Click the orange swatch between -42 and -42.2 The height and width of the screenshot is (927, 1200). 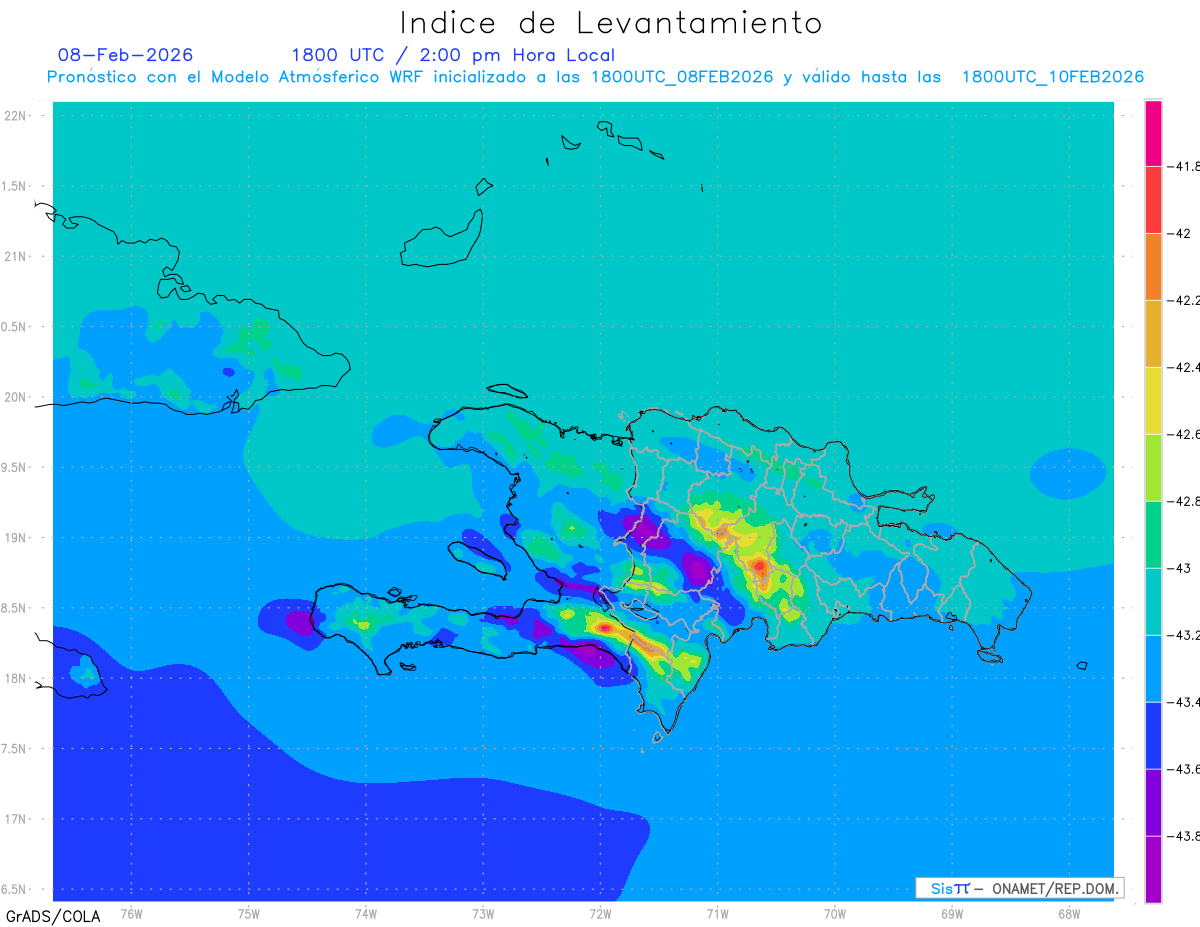[x=1153, y=267]
